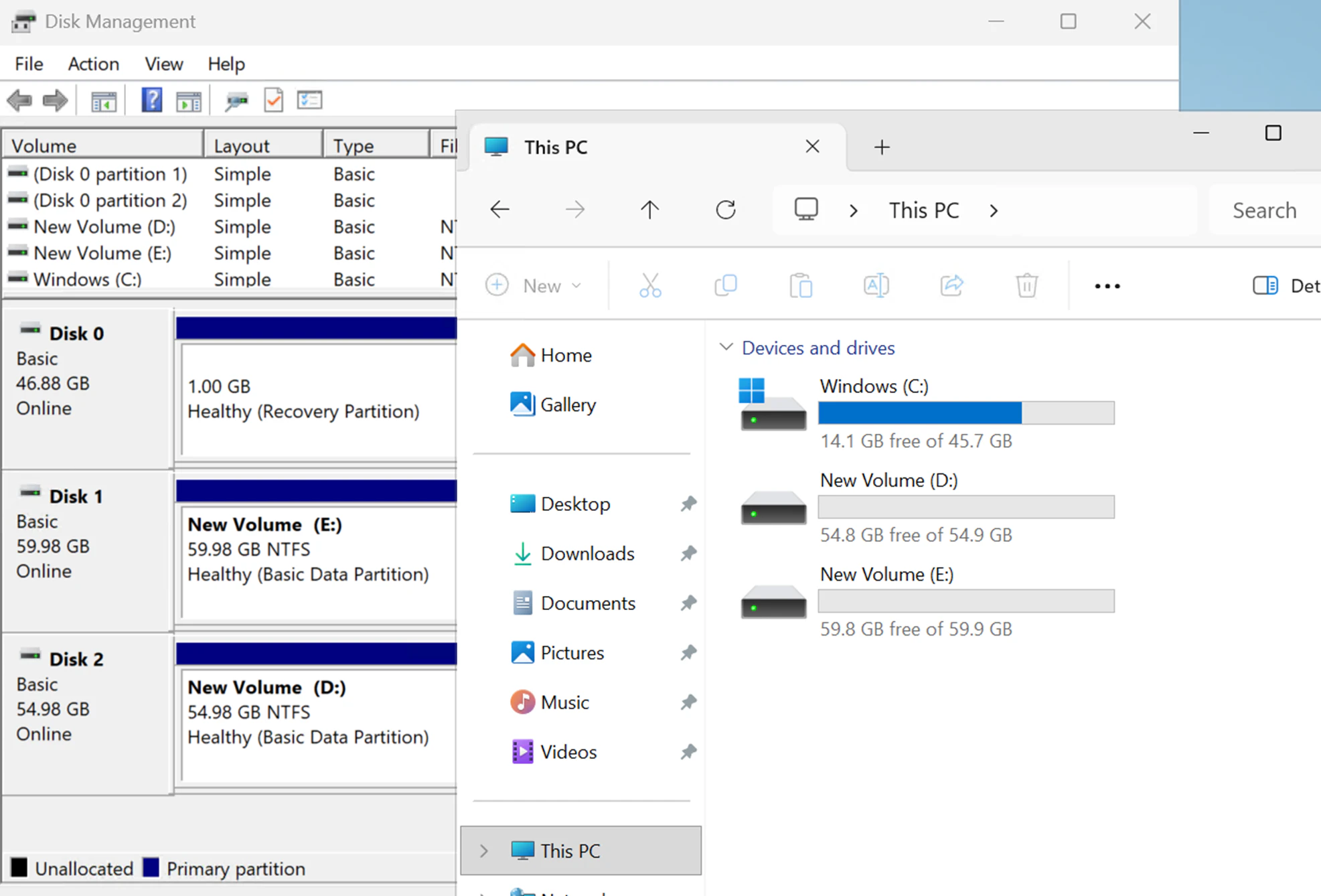Click the Show/Hide Action Pane toolbar icon
Screen dimensions: 1321x896
click(188, 101)
